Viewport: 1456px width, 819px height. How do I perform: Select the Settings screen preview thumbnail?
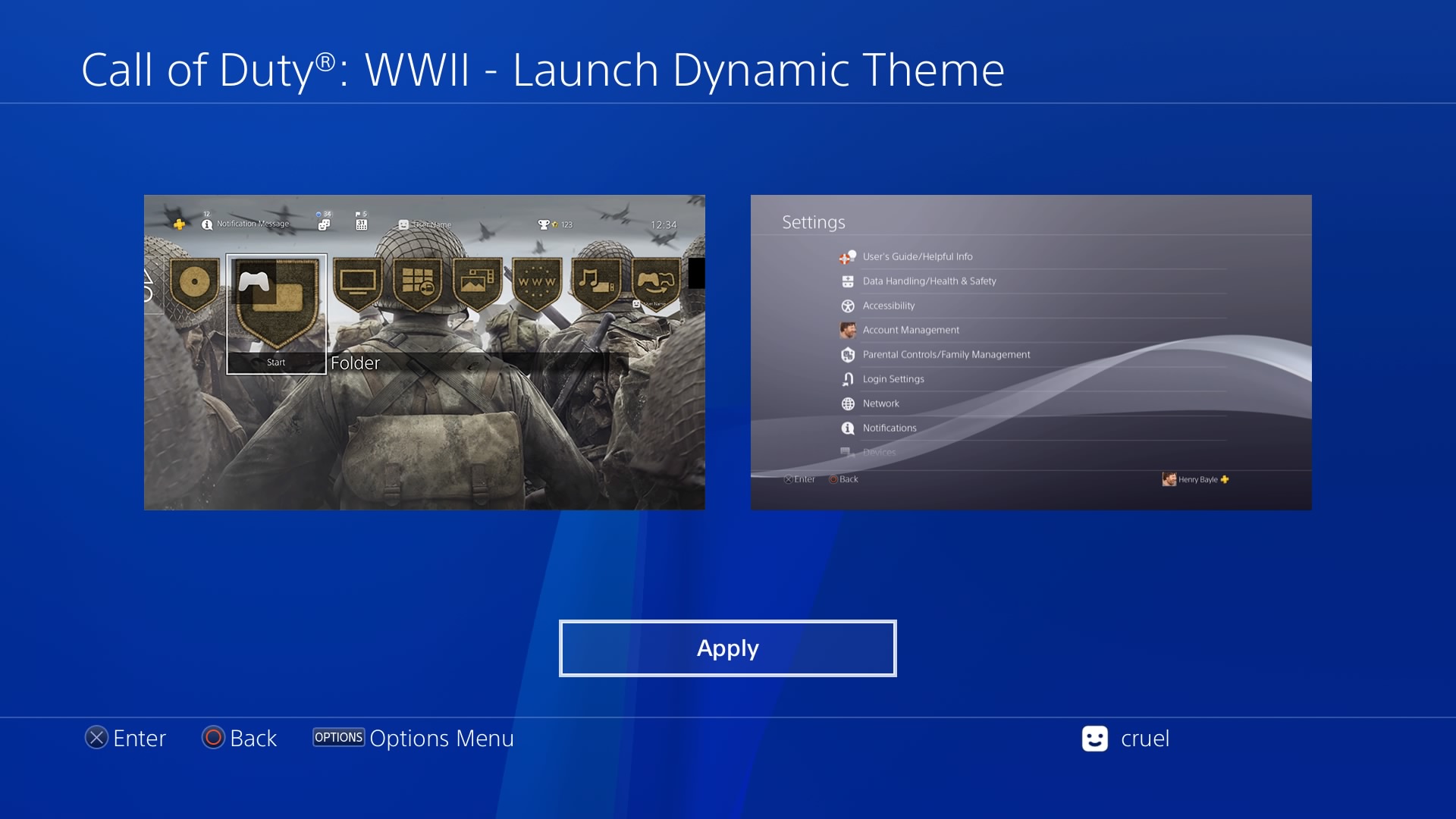(x=1031, y=353)
